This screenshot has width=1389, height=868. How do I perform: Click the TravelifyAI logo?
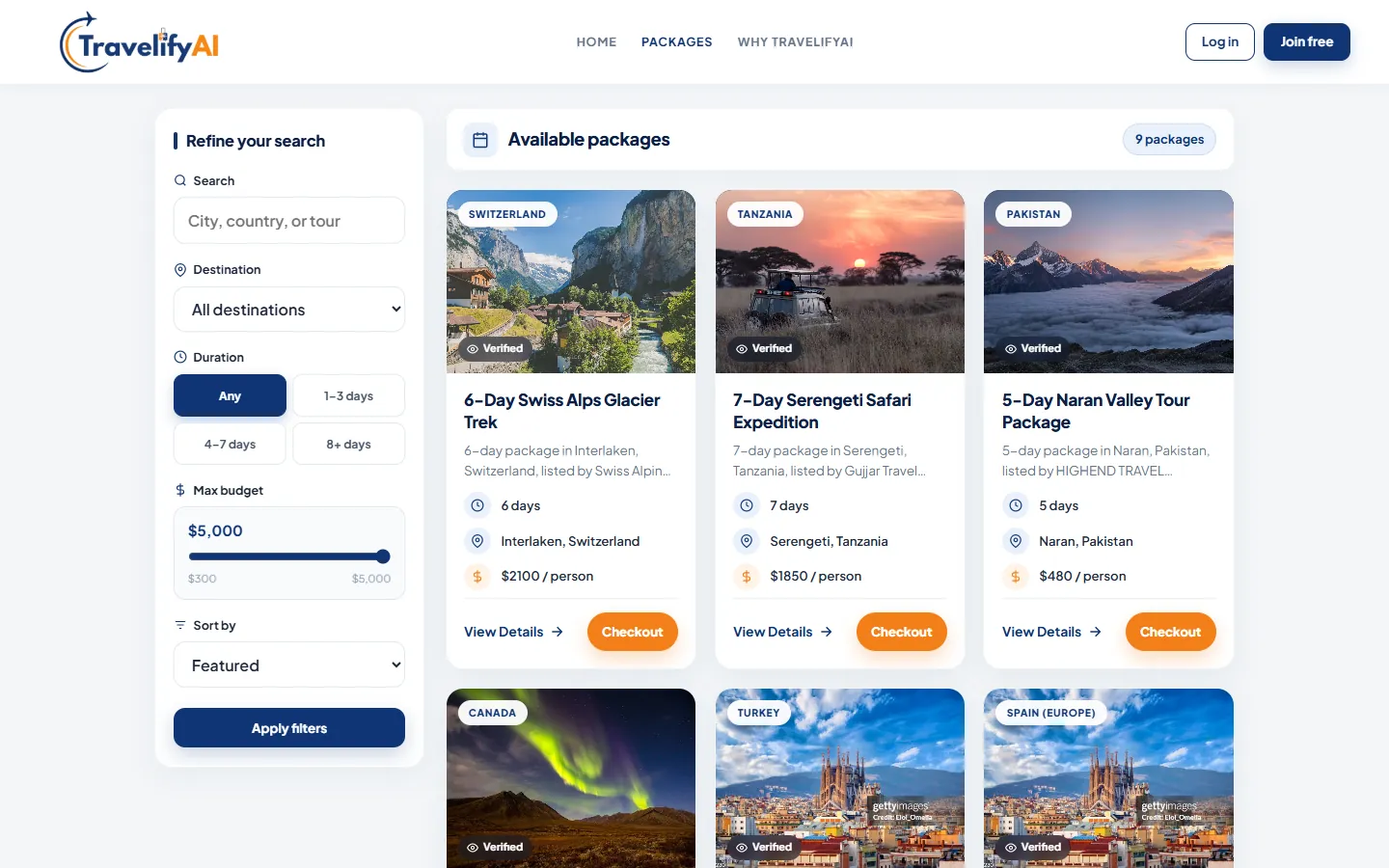click(x=140, y=42)
